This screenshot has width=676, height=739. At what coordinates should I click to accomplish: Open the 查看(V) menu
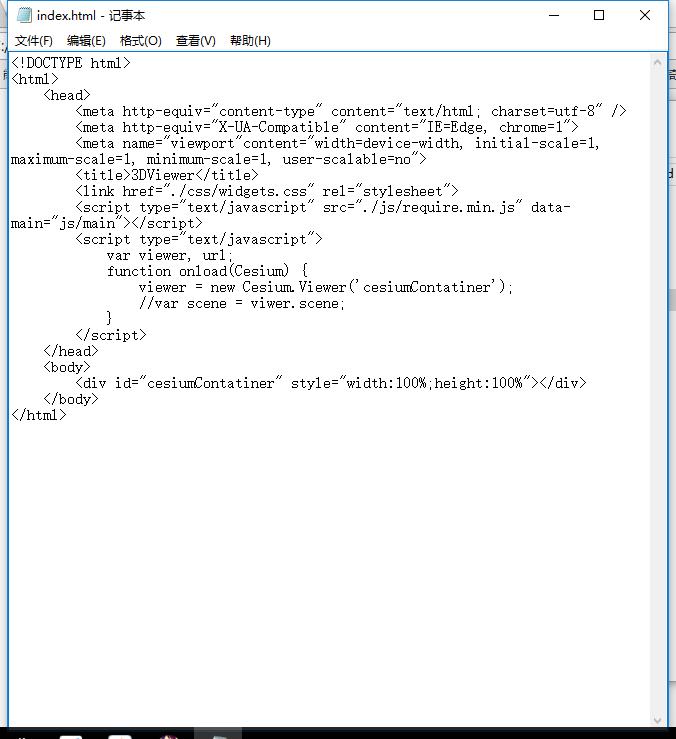click(195, 41)
